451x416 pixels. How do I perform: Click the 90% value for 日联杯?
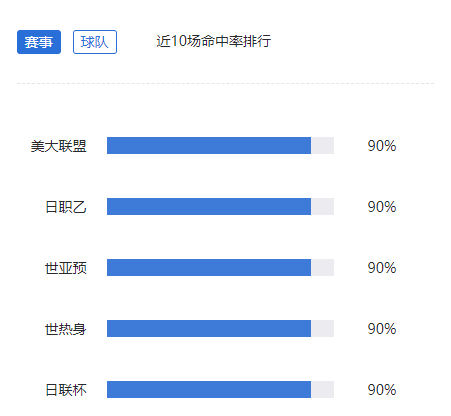click(382, 390)
